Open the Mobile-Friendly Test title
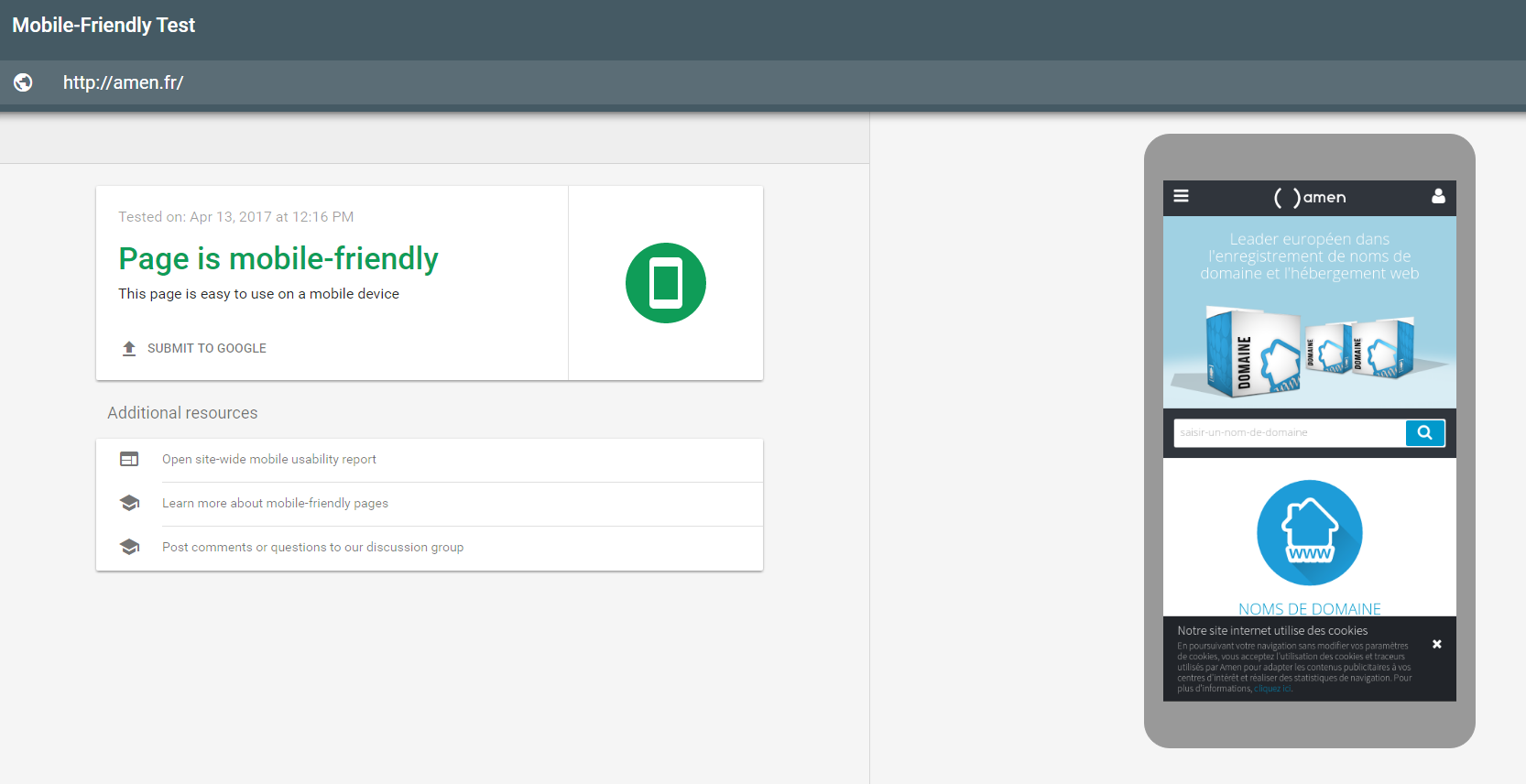The width and height of the screenshot is (1526, 784). click(x=104, y=25)
